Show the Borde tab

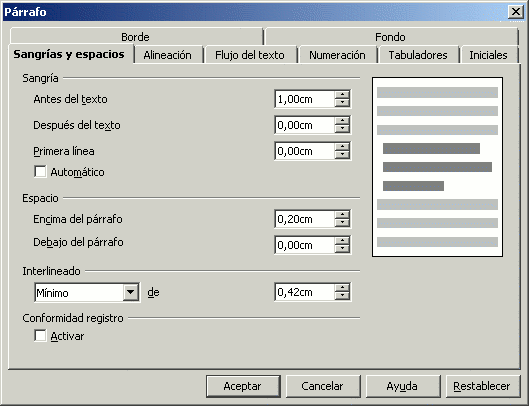(x=136, y=36)
